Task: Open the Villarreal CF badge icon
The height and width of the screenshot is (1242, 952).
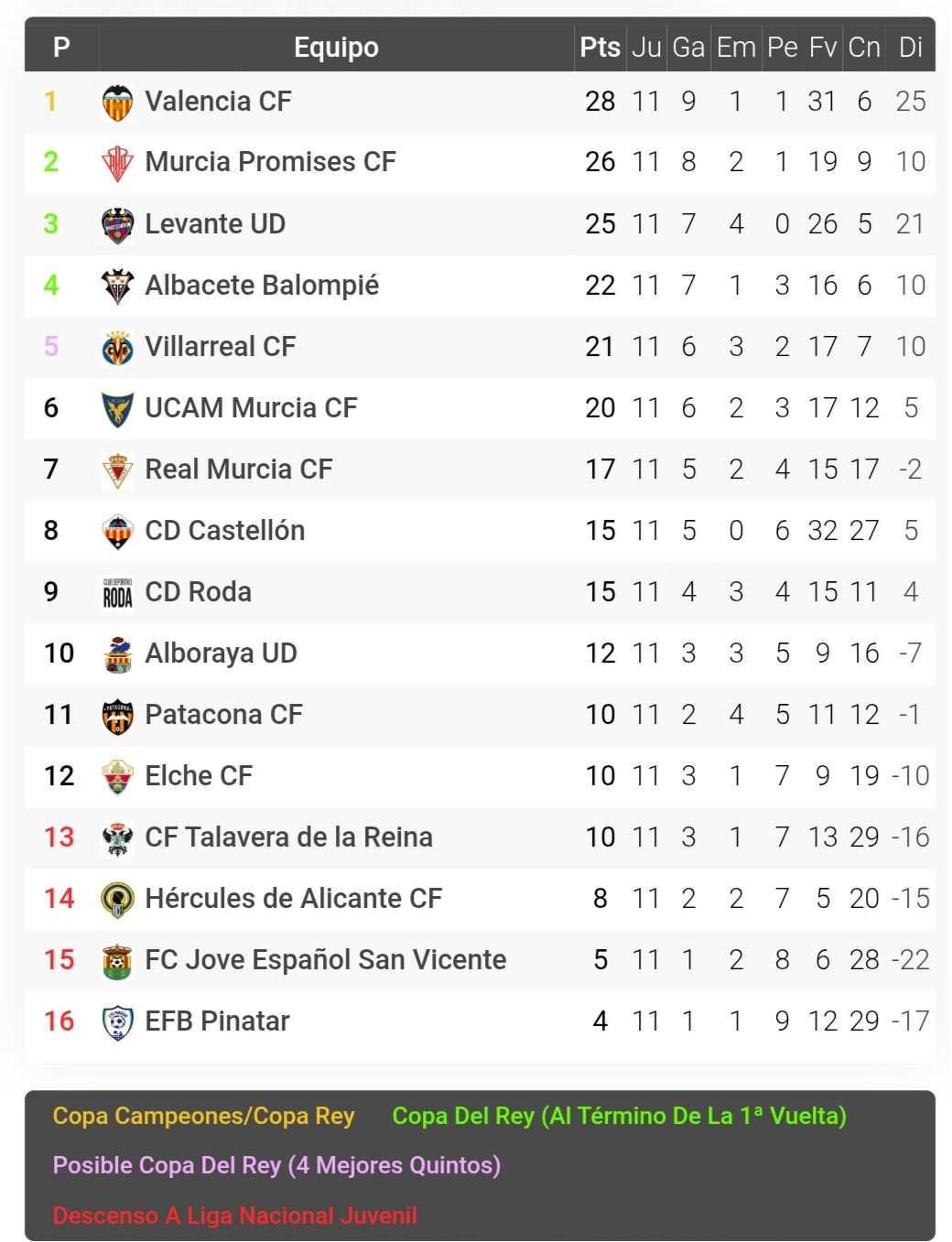Action: click(117, 348)
